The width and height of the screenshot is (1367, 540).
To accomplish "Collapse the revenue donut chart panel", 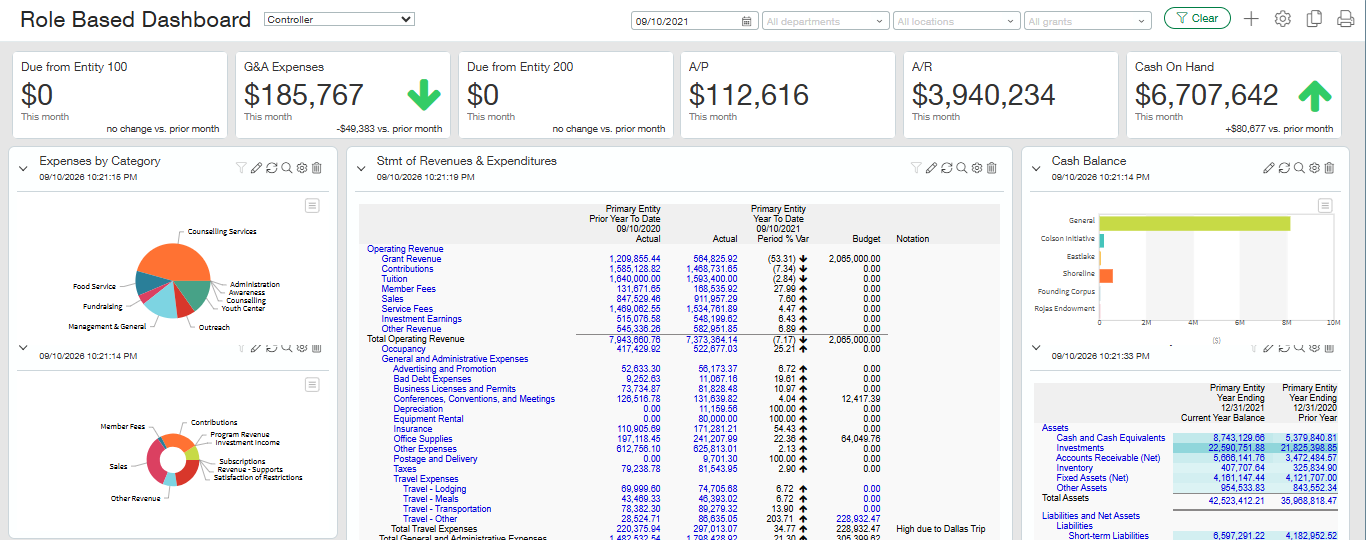I will point(23,348).
